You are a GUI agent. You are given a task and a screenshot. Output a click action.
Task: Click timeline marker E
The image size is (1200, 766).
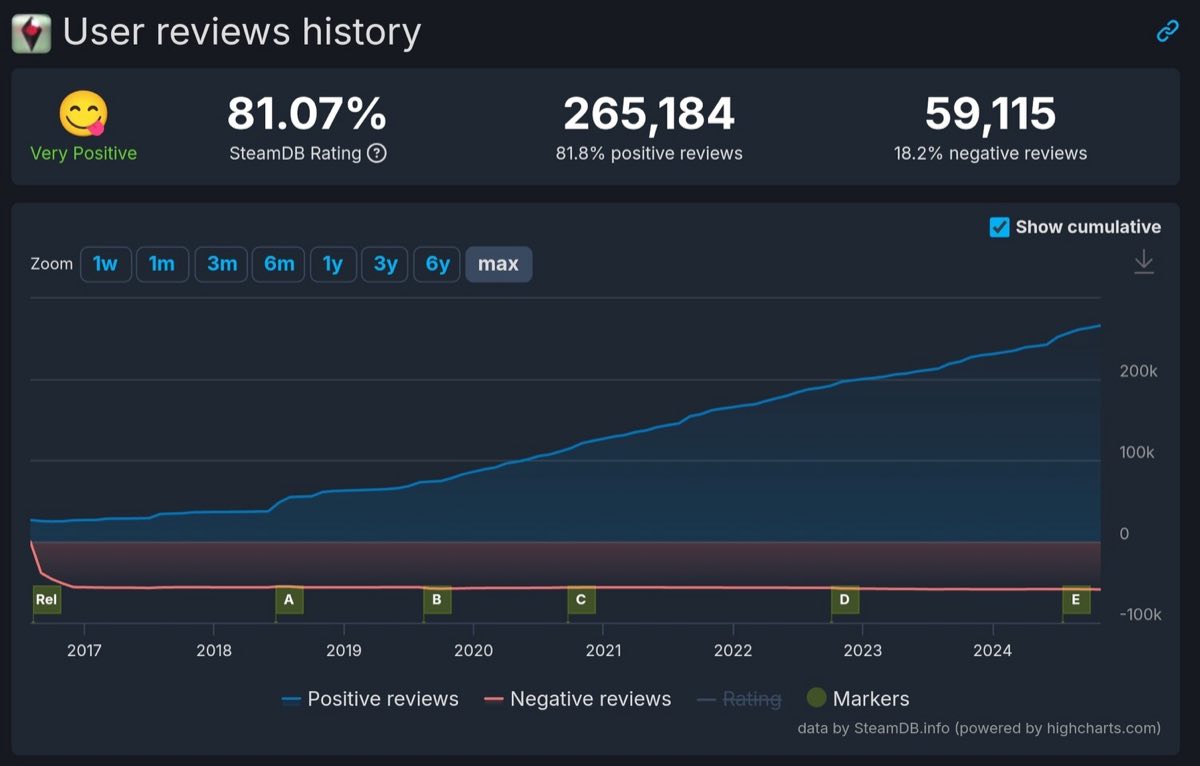pyautogui.click(x=1076, y=600)
